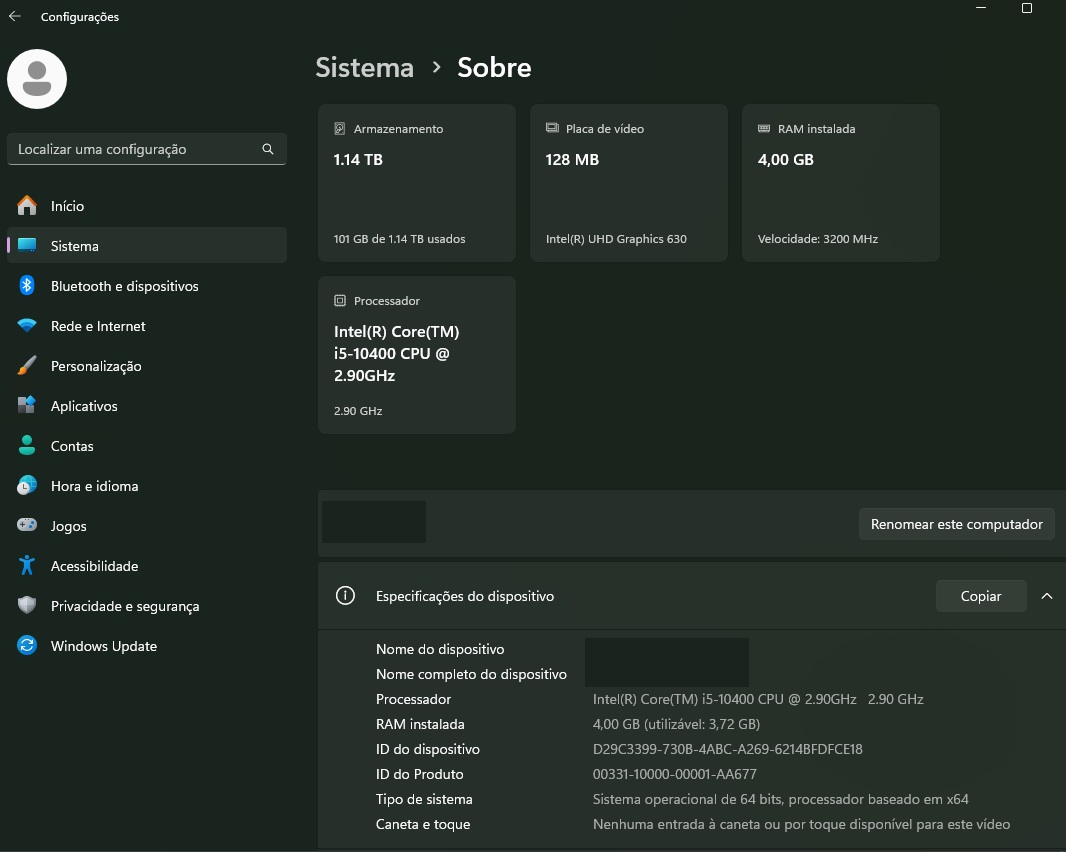Open Bluetooth e dispositivos using its Bluetooth icon
Image resolution: width=1066 pixels, height=852 pixels.
25,286
